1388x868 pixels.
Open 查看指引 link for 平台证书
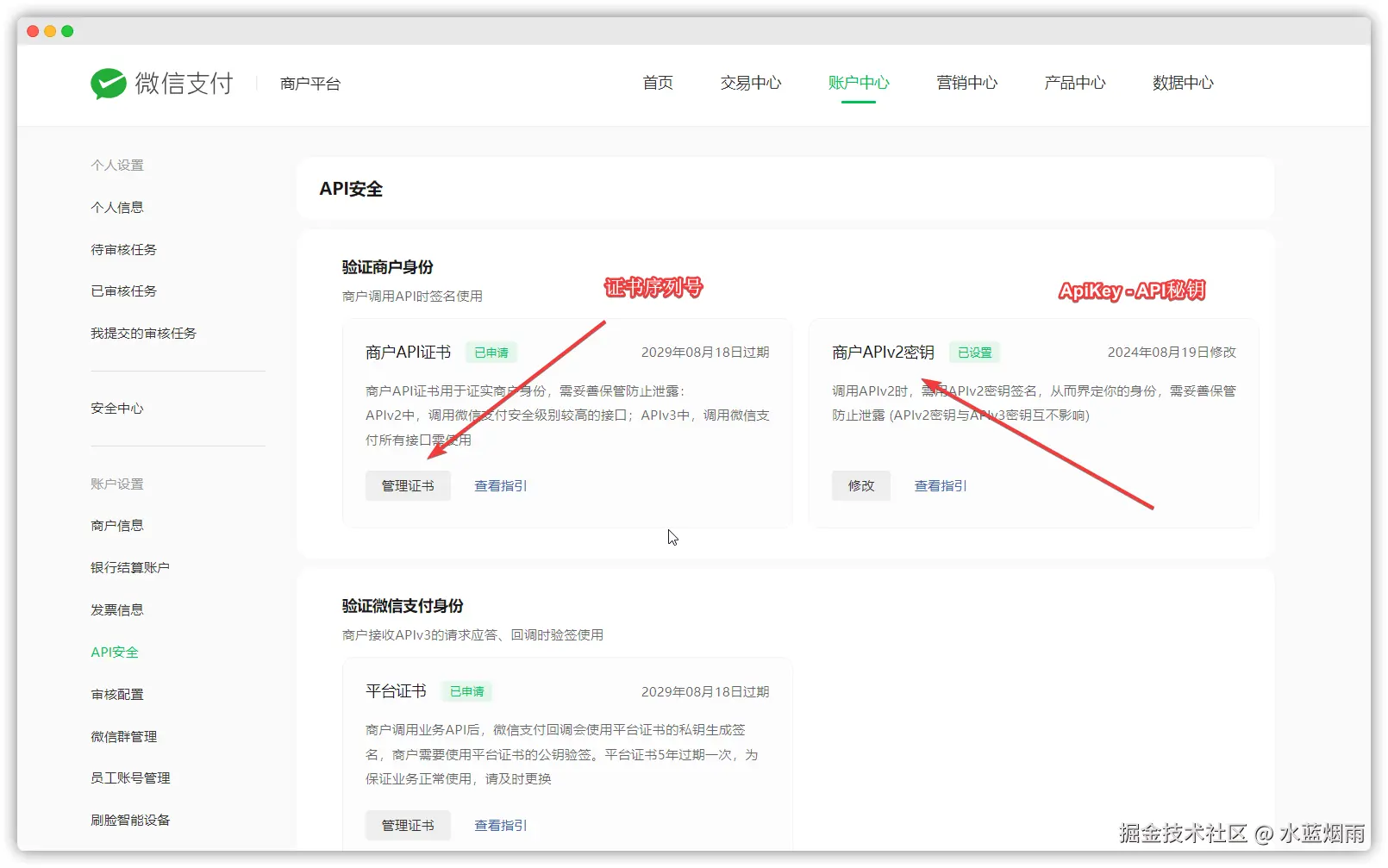tap(501, 826)
